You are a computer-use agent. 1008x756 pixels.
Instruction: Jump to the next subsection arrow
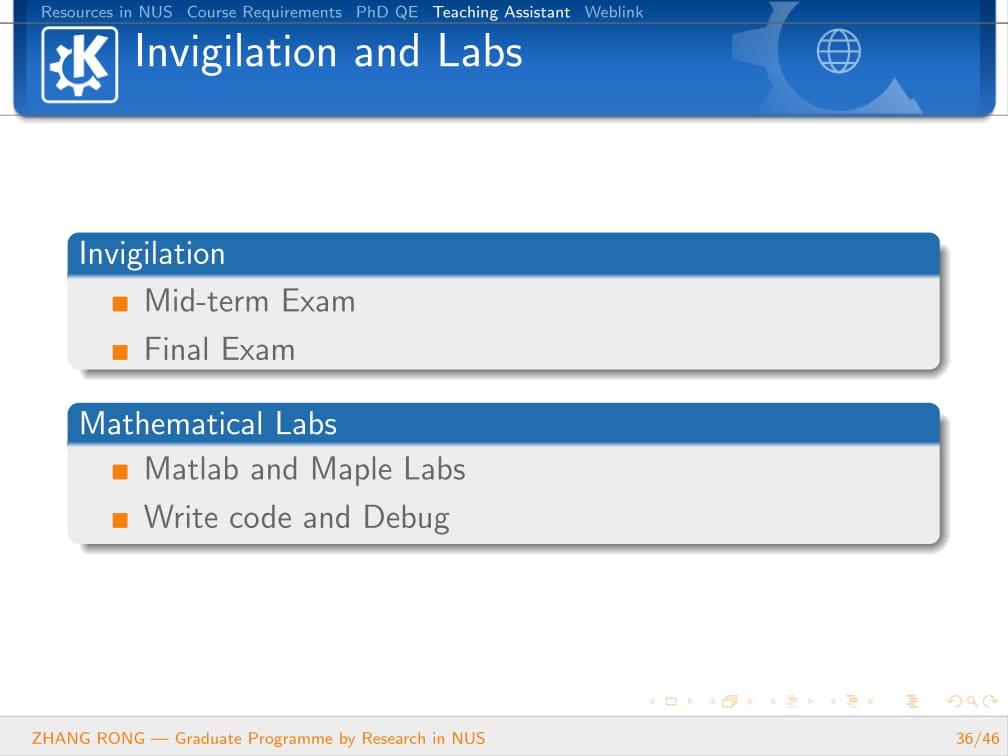(811, 701)
